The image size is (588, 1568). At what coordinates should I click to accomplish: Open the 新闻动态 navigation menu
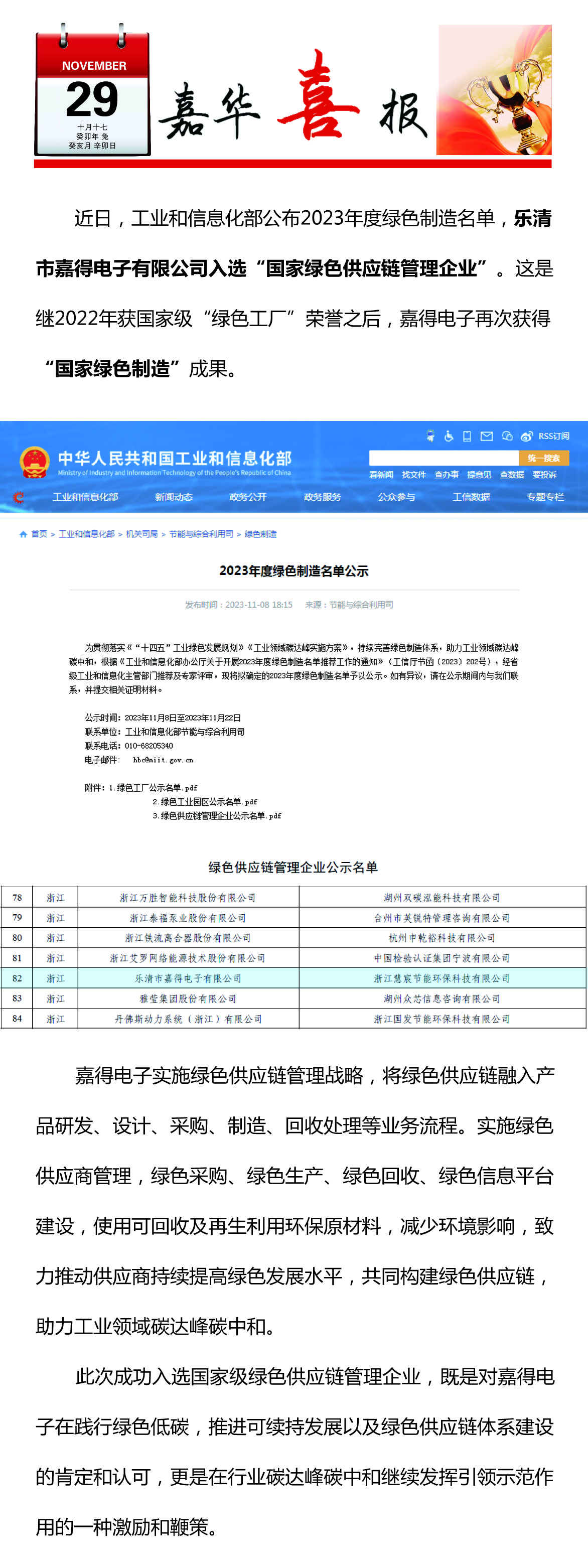[x=174, y=497]
